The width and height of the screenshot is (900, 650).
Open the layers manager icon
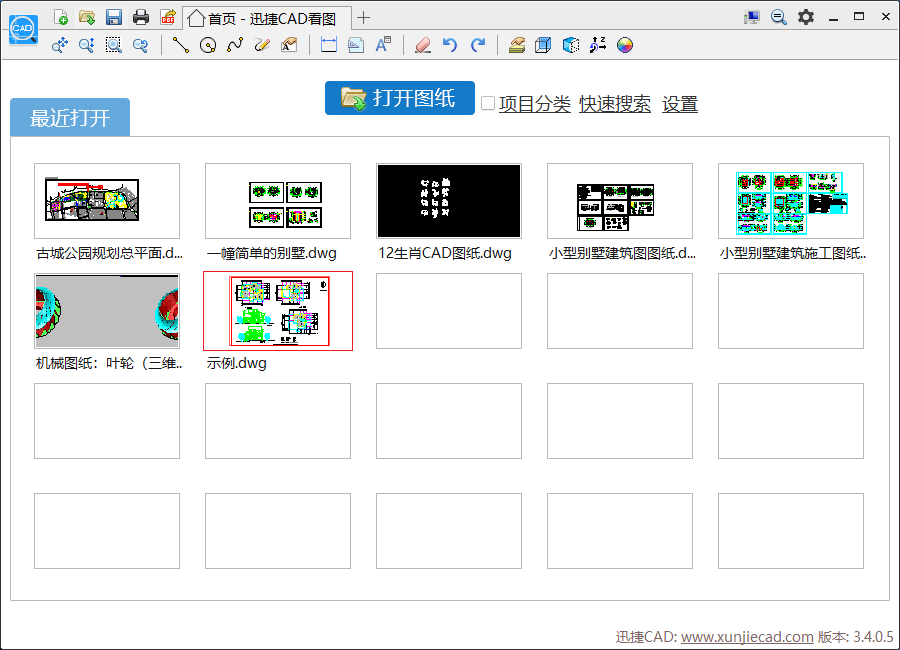[x=517, y=45]
